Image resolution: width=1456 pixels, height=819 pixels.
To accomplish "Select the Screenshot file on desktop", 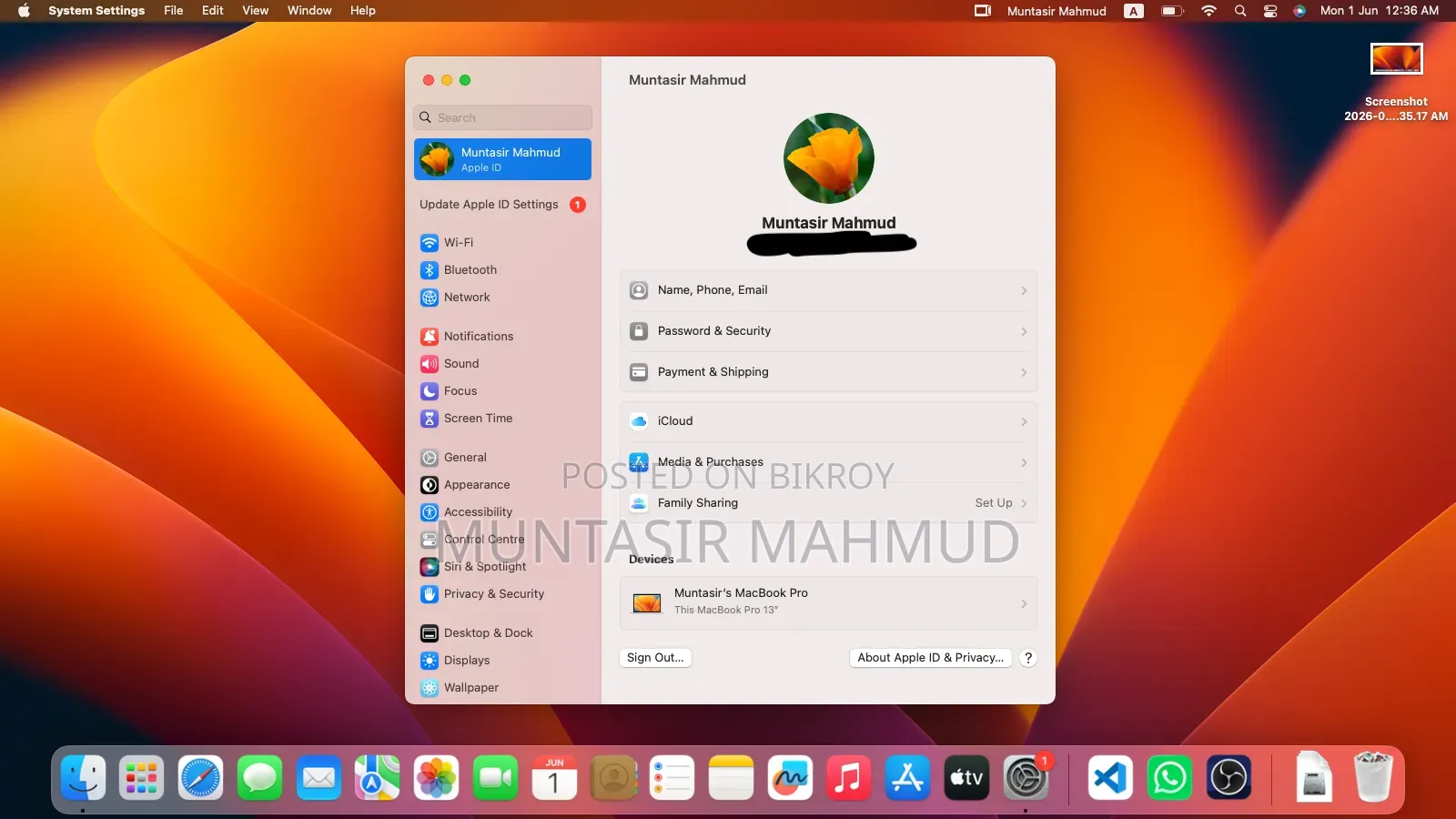I will [1396, 82].
